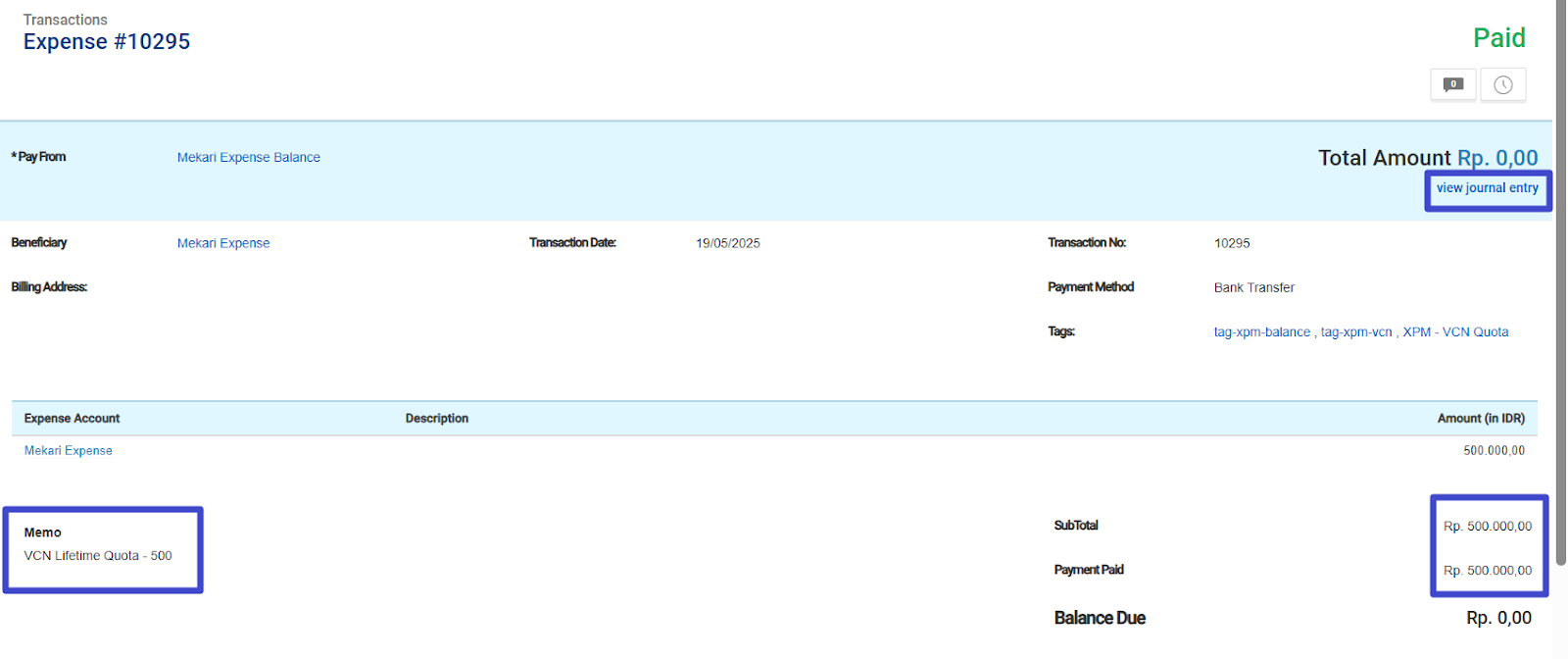Viewport: 1568px width, 659px height.
Task: Click the Balance Due amount Rp. 0,00
Action: pos(1498,618)
